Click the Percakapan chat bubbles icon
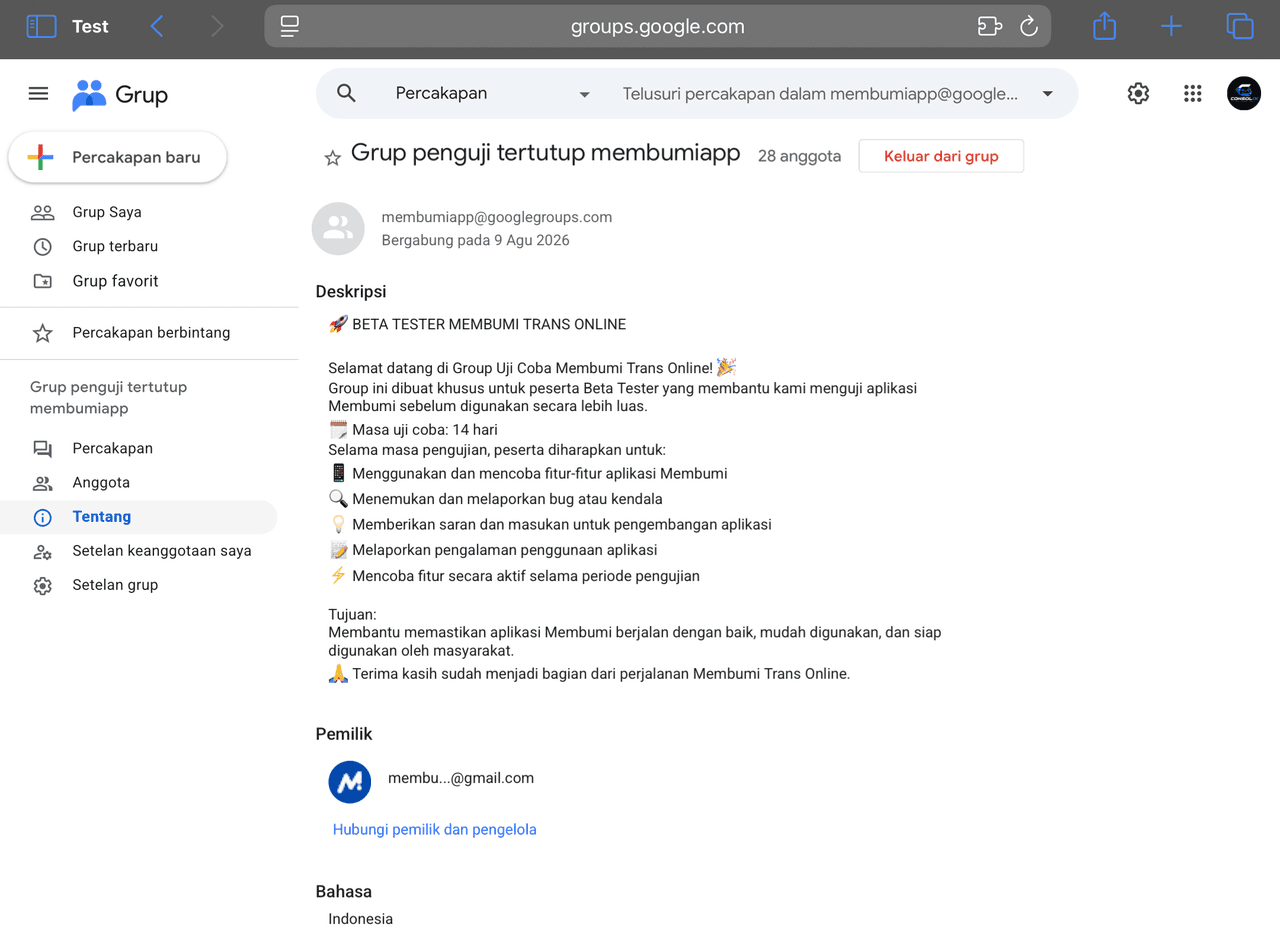Screen dimensions: 1280x930 (42, 449)
